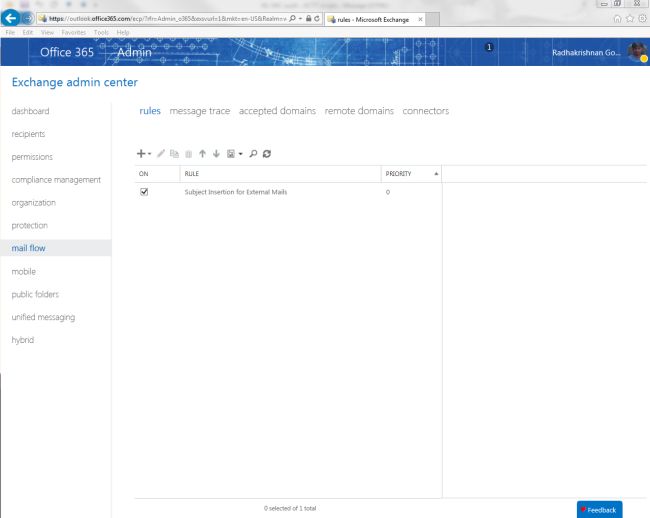Image resolution: width=650 pixels, height=518 pixels.
Task: Open public folders in the sidebar
Action: click(x=35, y=294)
